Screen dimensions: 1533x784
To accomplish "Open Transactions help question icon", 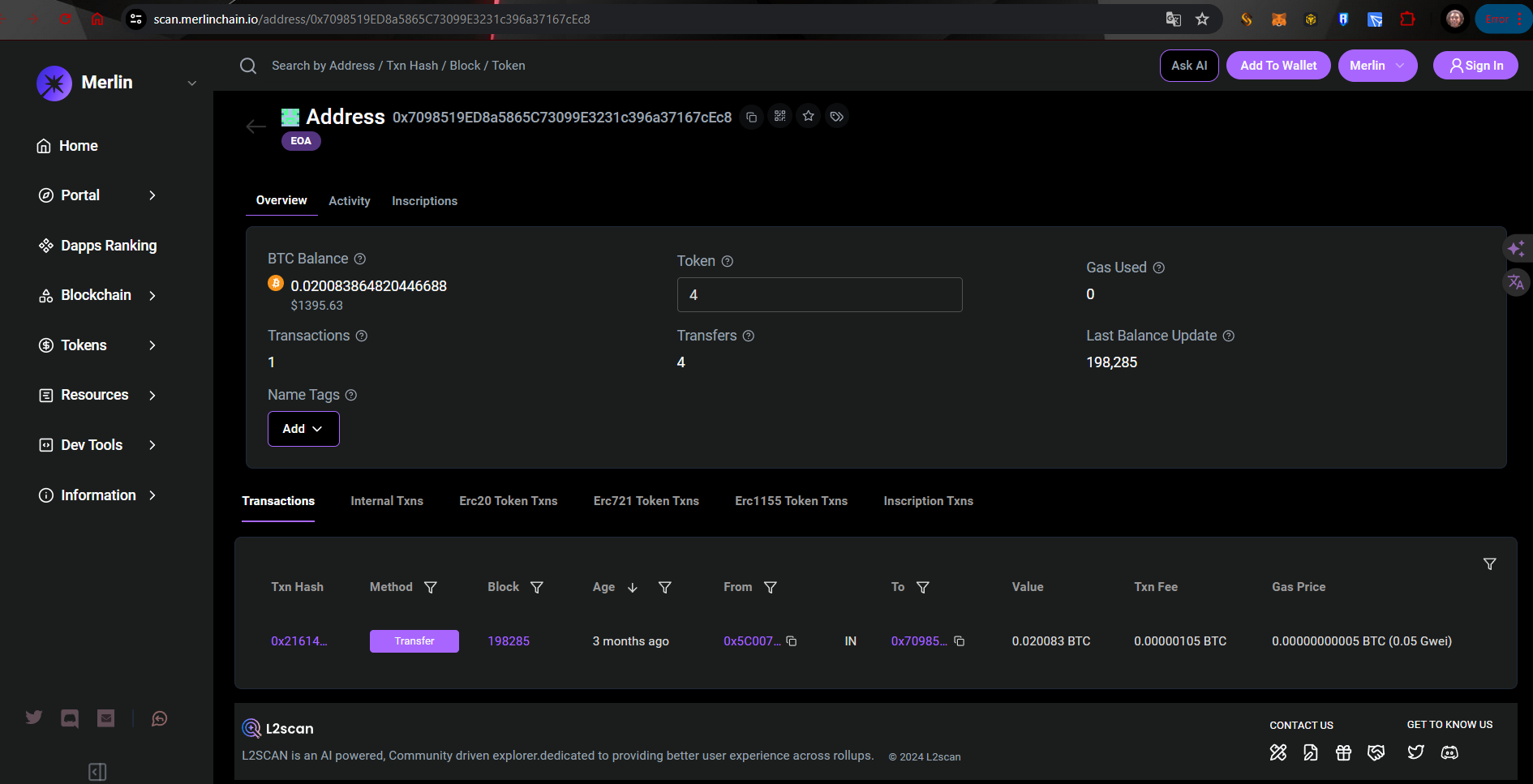I will [x=362, y=336].
